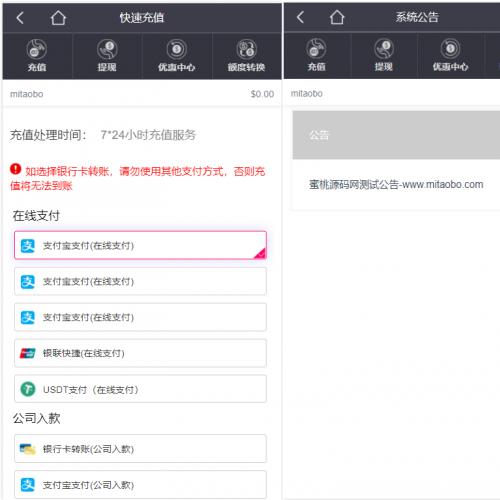This screenshot has height=500, width=500.
Task: Open 充值 tab in 系统公告 screen
Action: click(x=316, y=55)
